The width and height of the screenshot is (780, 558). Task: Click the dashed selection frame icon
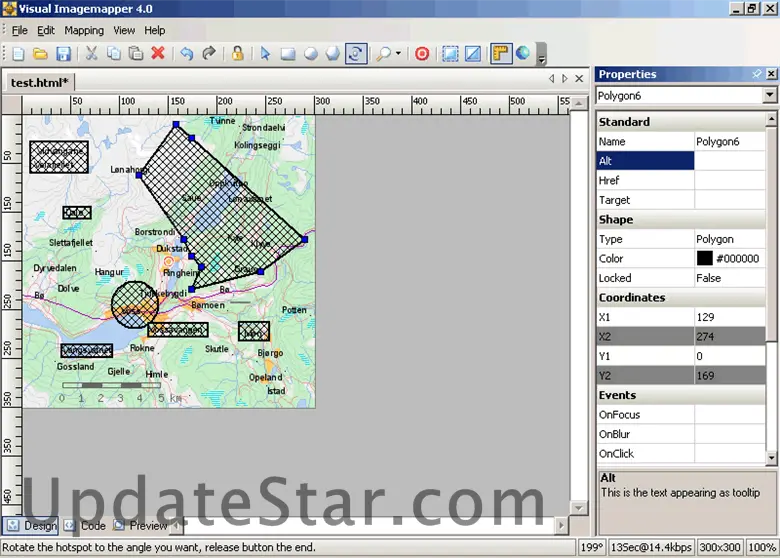click(450, 53)
